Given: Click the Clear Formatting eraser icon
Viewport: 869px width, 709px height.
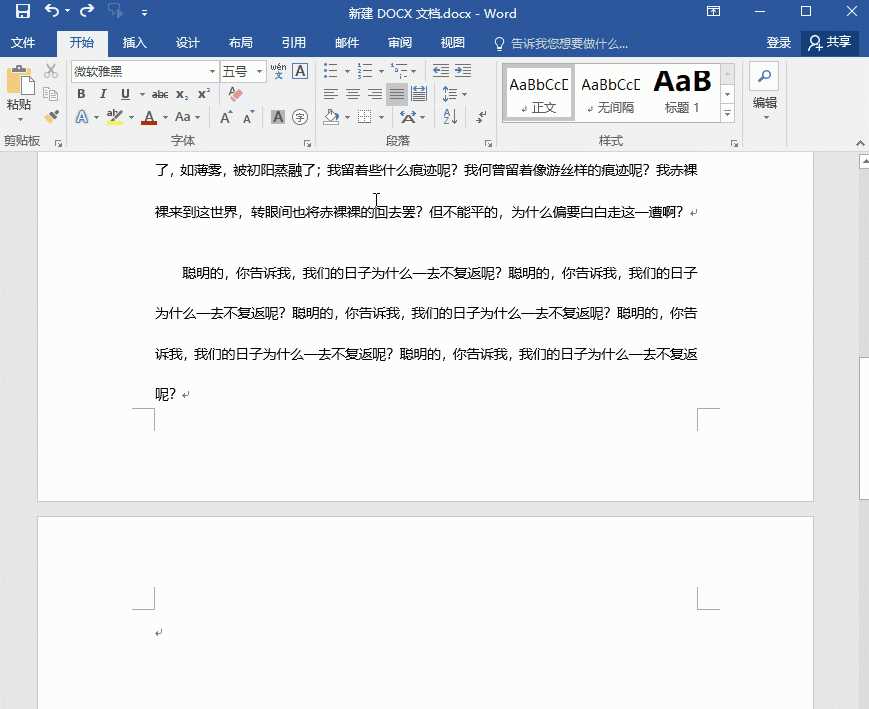Looking at the screenshot, I should click(x=236, y=94).
